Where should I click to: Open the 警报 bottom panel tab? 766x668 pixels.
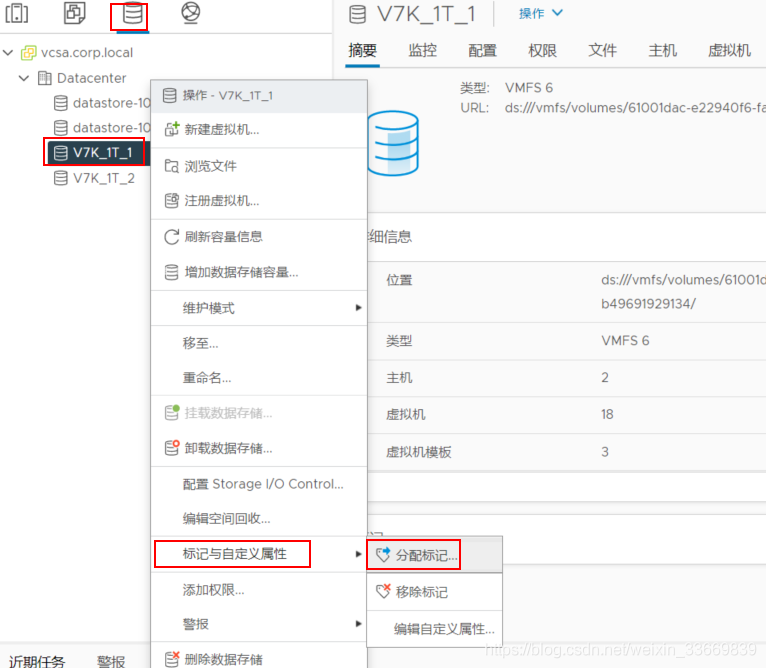tap(111, 661)
